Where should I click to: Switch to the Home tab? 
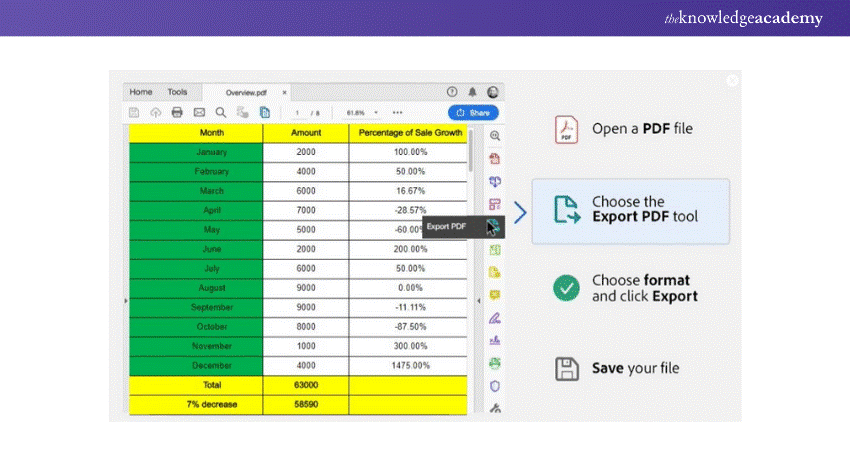pos(141,91)
